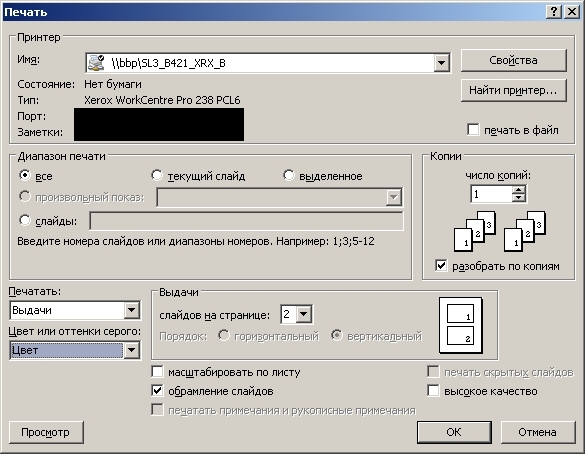Click the question mark help icon
Viewport: 585px width, 454px height.
554,12
